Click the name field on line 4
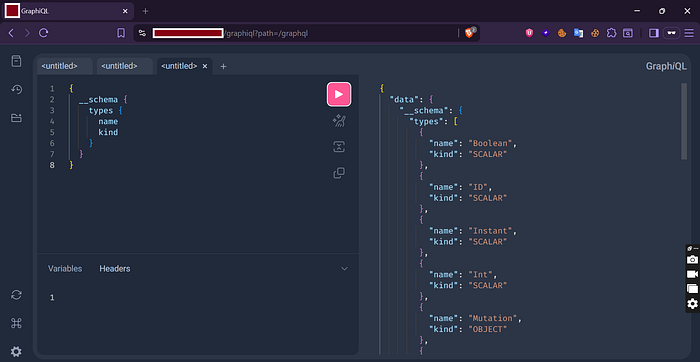 click(108, 121)
